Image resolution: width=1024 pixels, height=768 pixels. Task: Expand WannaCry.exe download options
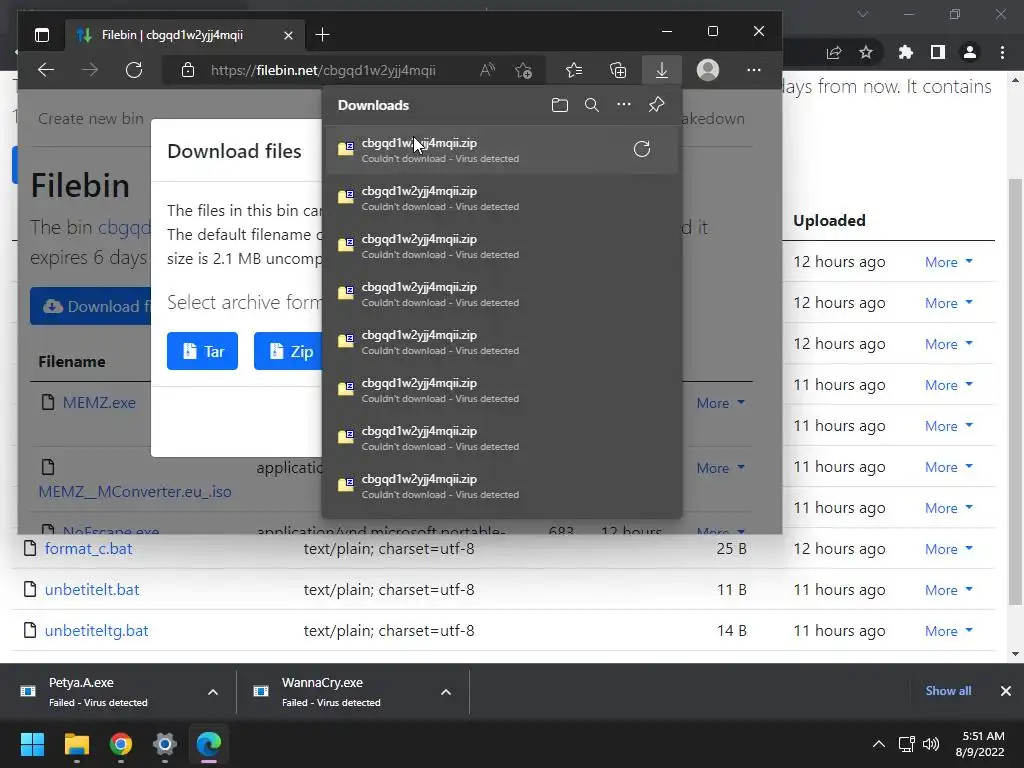446,692
